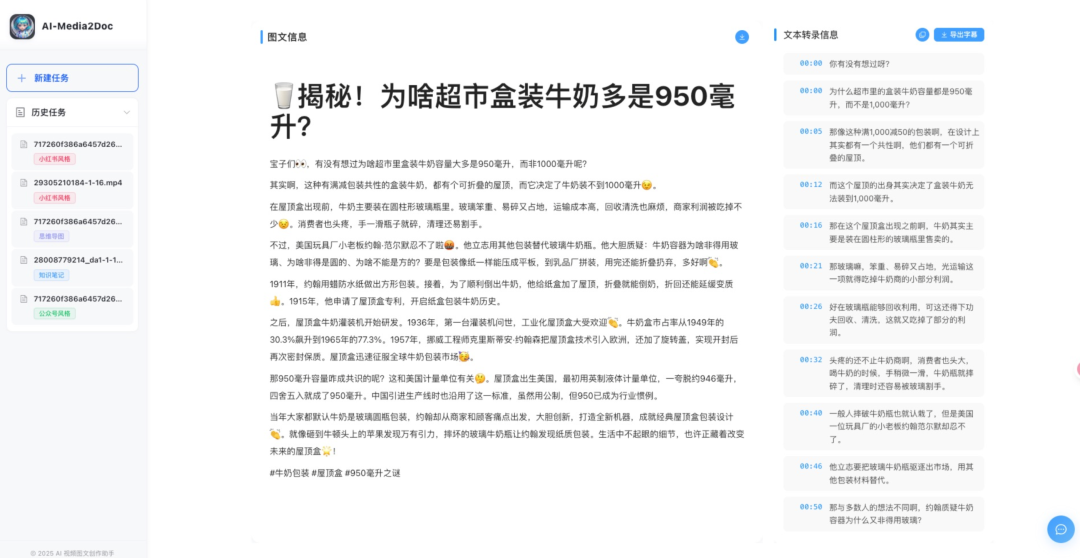Click the paragraph starting 其实啊，这种有满减包装

tap(464, 185)
